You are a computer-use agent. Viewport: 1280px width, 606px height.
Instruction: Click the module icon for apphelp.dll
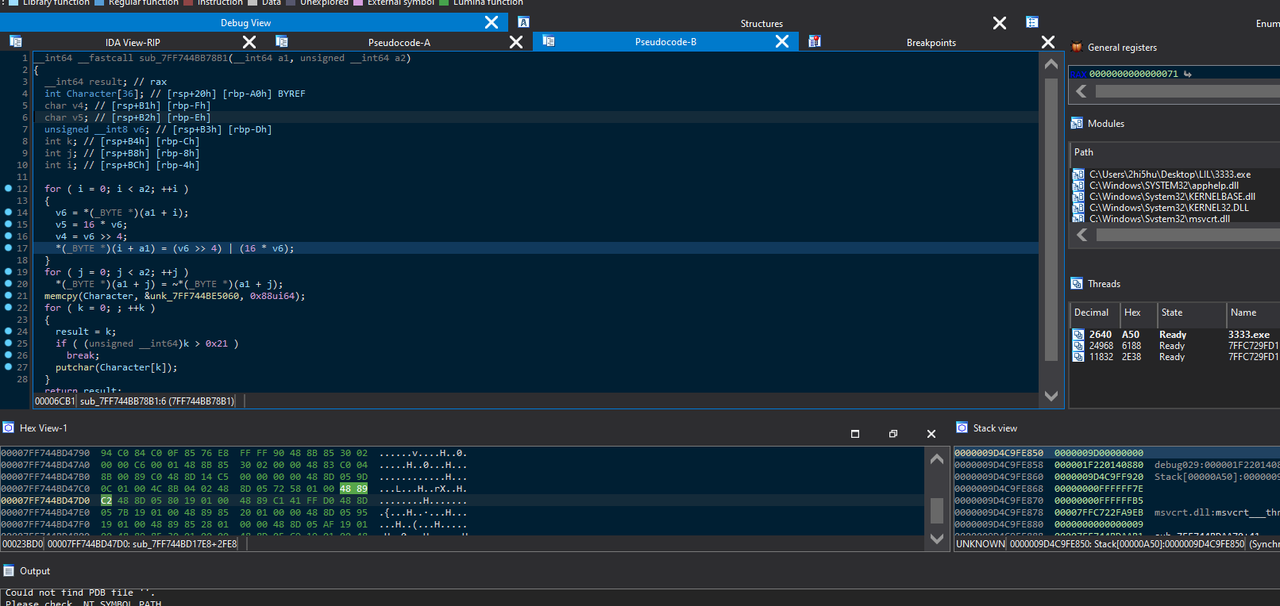1078,186
